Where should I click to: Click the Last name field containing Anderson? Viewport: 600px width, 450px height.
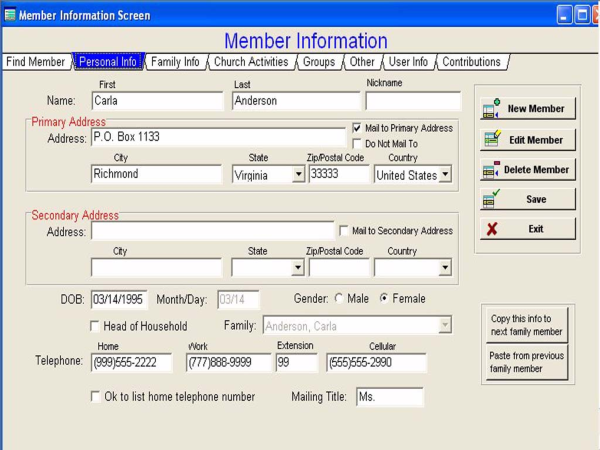(x=296, y=101)
